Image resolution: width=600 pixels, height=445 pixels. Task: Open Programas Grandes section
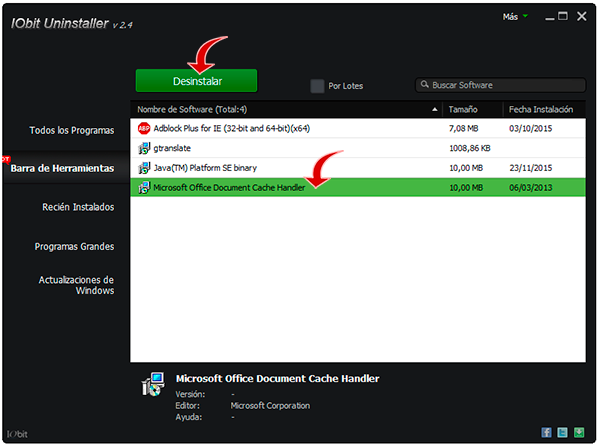(x=74, y=246)
